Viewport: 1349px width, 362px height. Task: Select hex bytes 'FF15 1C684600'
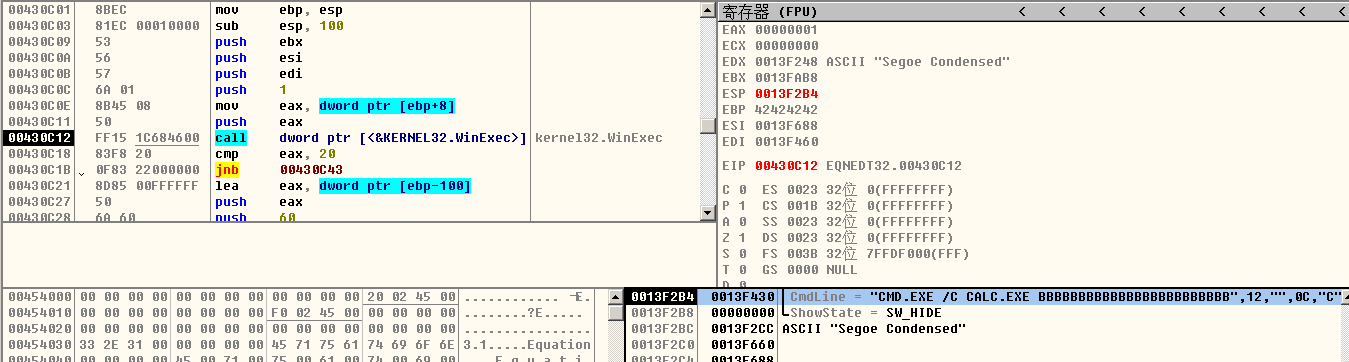(x=147, y=137)
